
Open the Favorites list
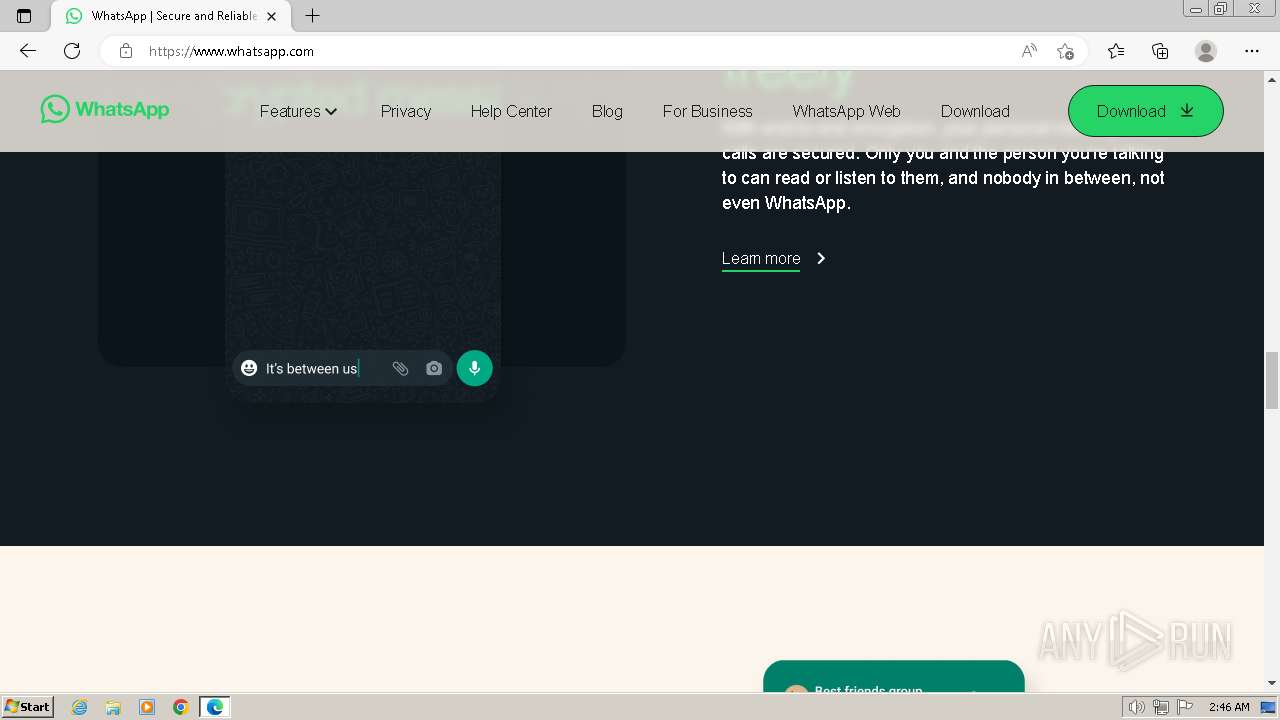1116,51
